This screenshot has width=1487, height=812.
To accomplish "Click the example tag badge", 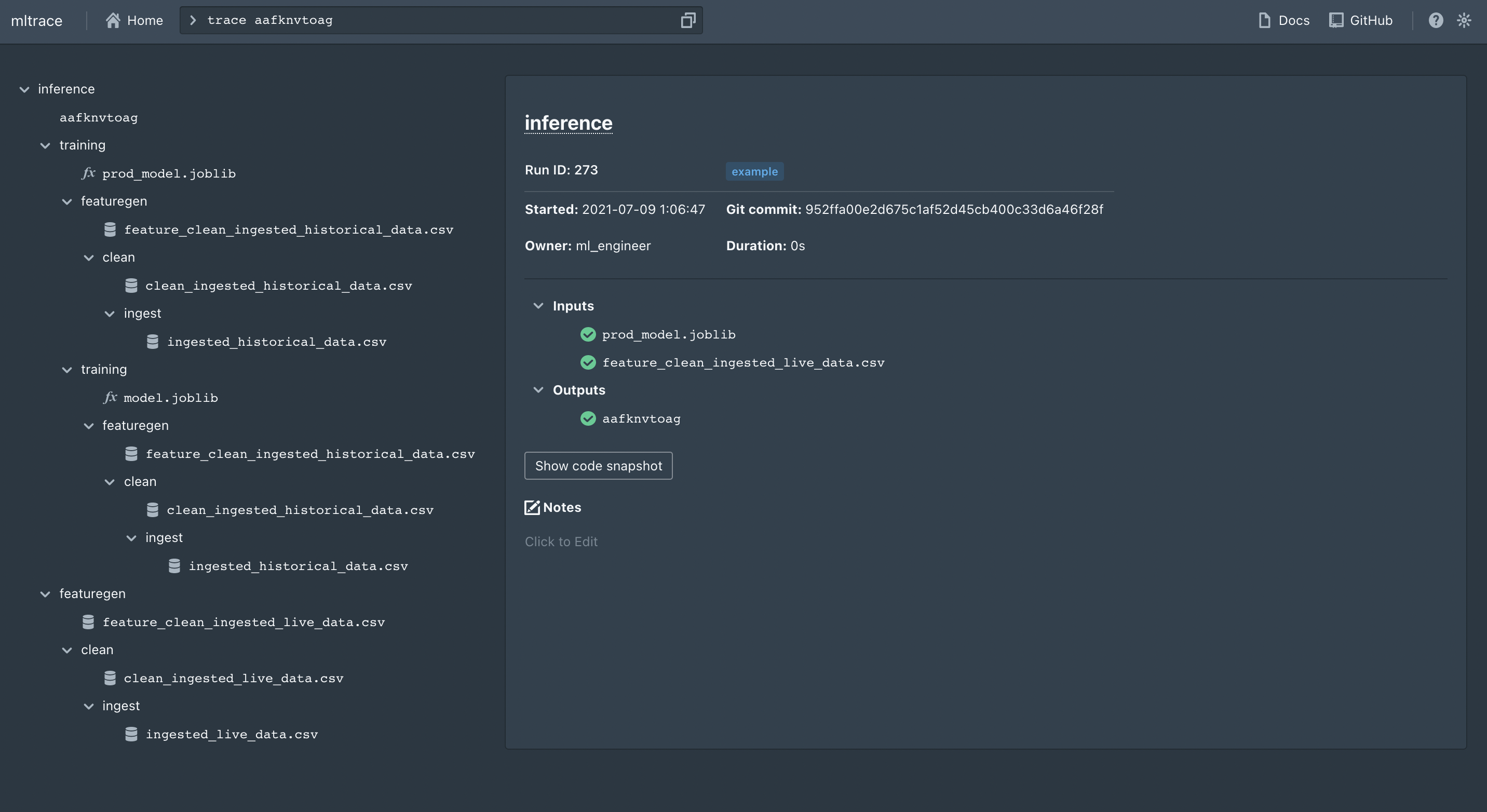I will [754, 171].
